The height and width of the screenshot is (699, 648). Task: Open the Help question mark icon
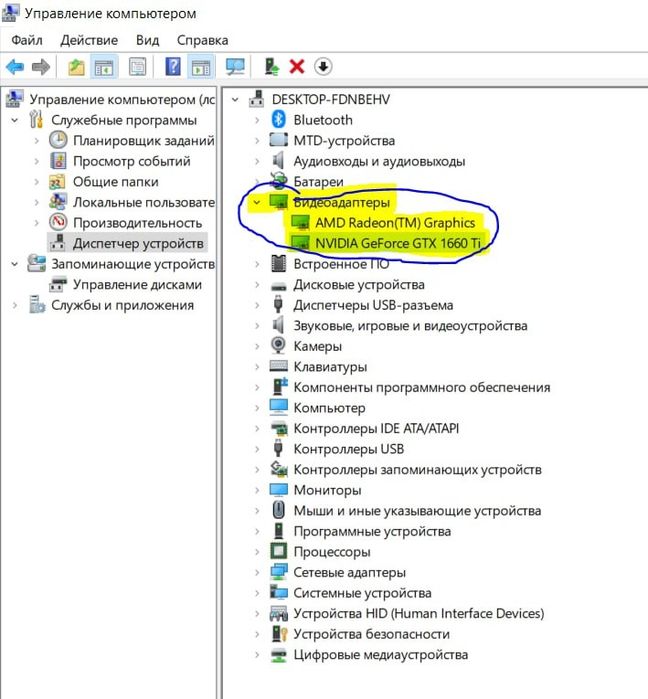click(x=173, y=67)
